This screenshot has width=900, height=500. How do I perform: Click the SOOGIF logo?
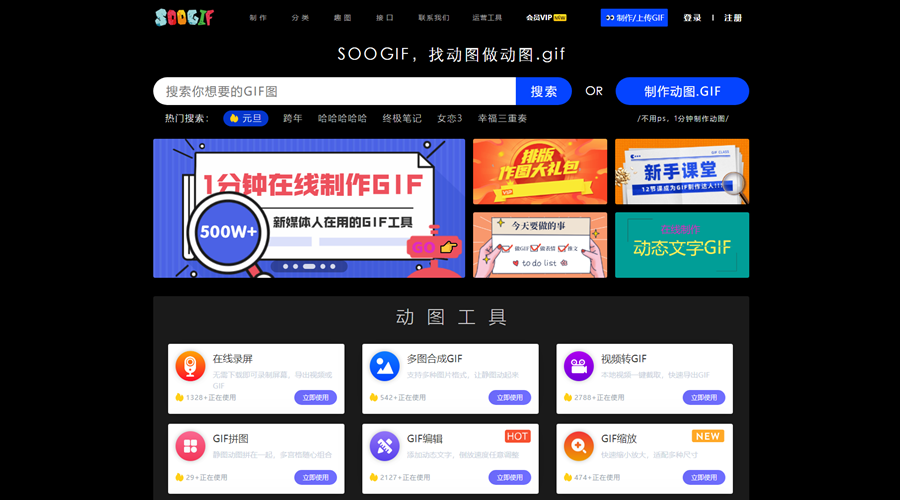pos(184,17)
